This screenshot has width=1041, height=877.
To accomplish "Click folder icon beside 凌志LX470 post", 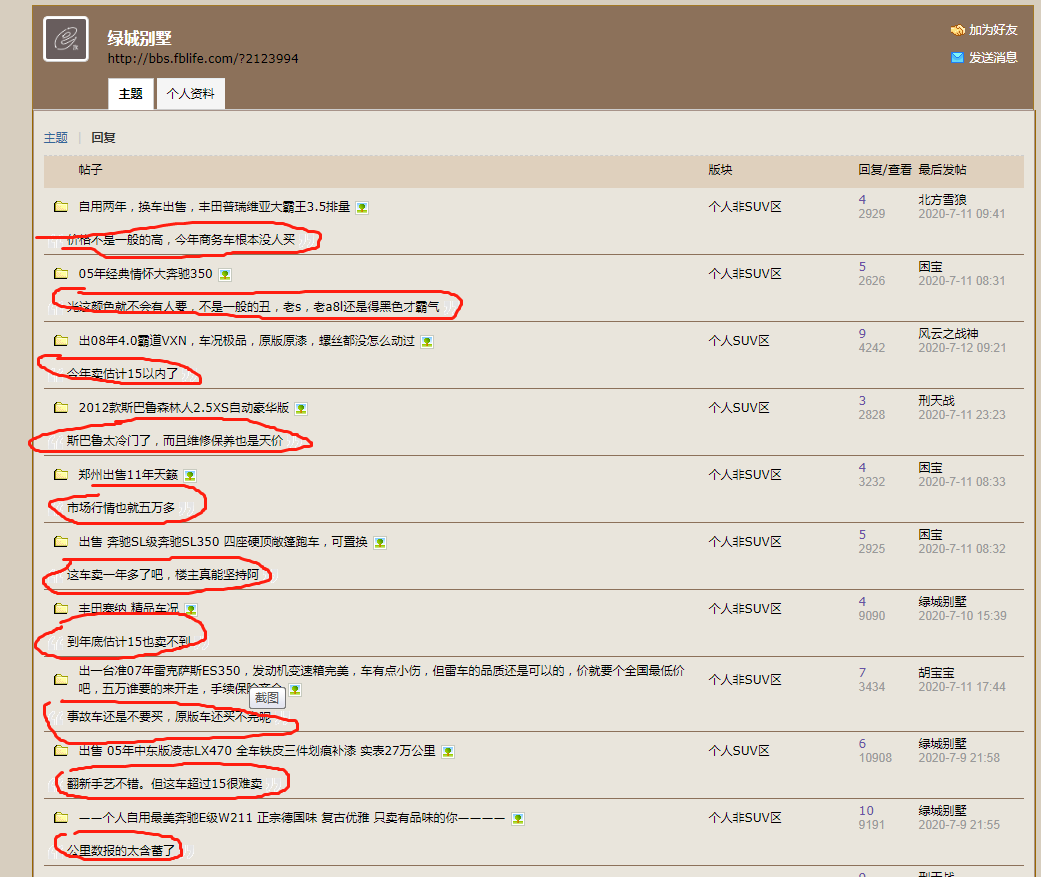I will point(61,751).
